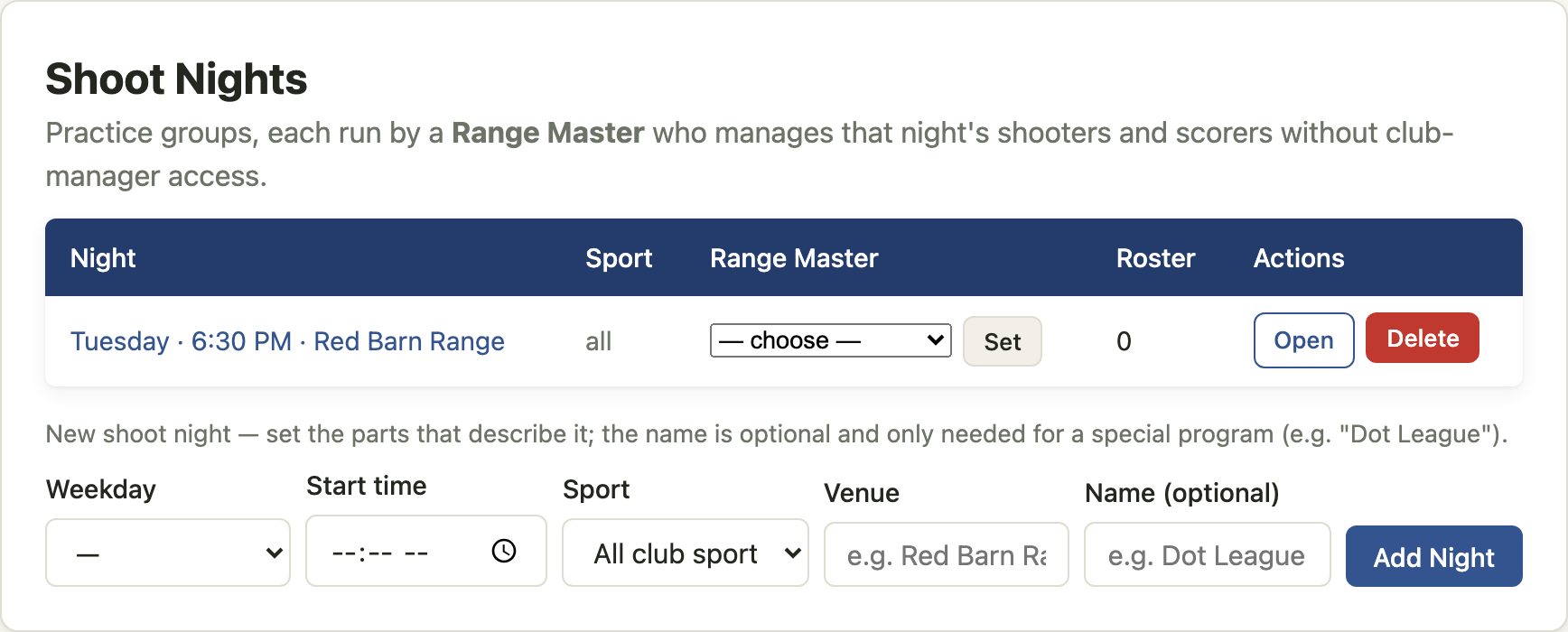
Task: Open the Tuesday 6:30 PM Red Barn Range link
Action: coord(287,341)
